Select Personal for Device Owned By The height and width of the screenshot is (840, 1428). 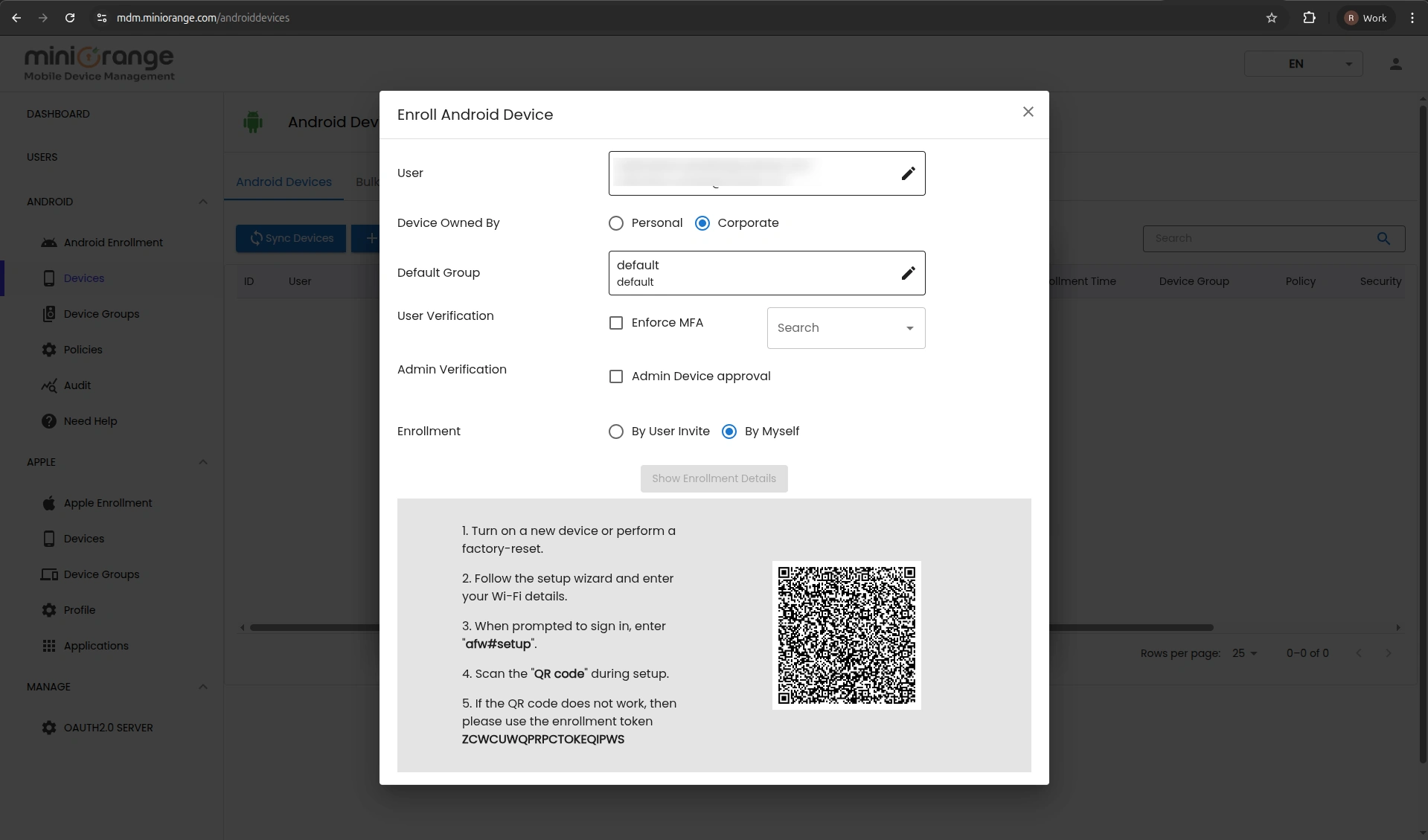[616, 222]
